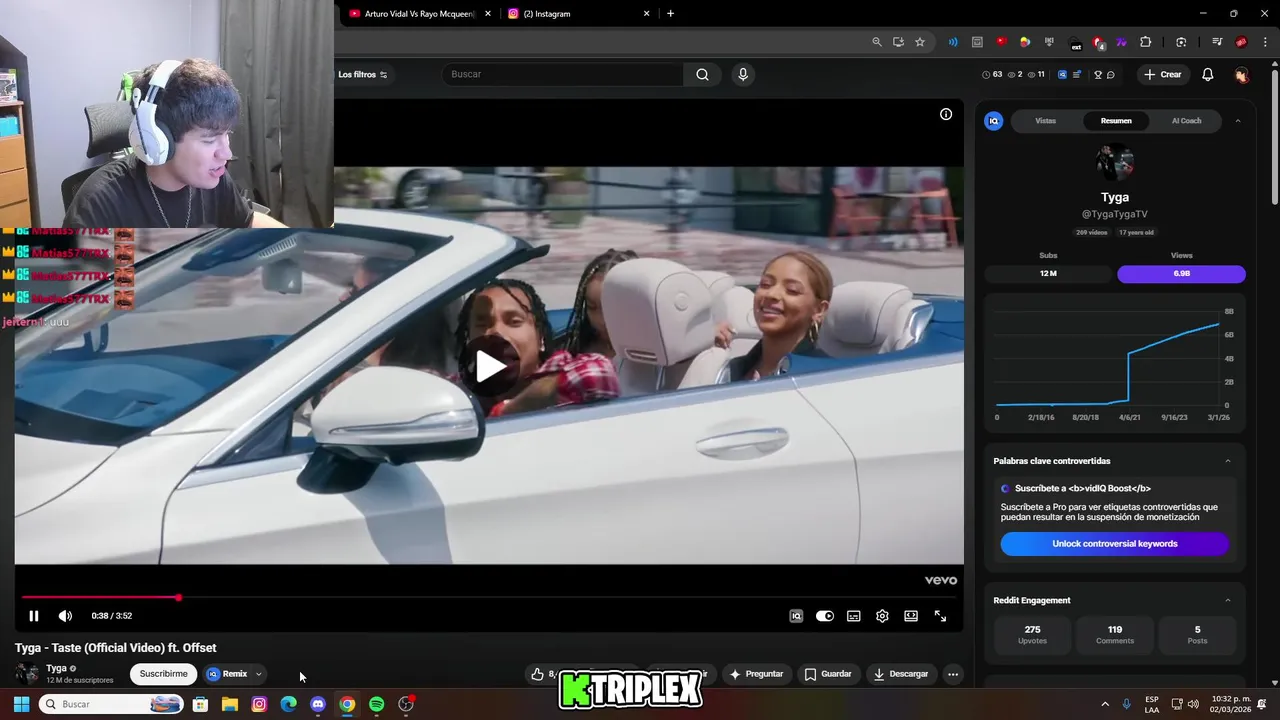Enter fullscreen mode on the video
This screenshot has width=1280, height=720.
(940, 616)
